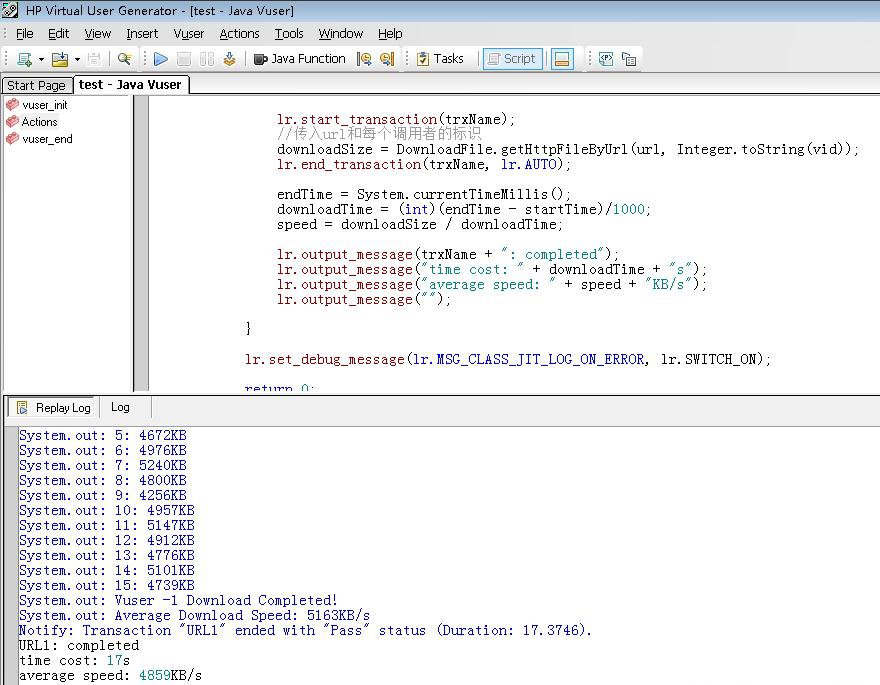Click the Java Function toolbar button
The image size is (880, 685).
(x=299, y=59)
